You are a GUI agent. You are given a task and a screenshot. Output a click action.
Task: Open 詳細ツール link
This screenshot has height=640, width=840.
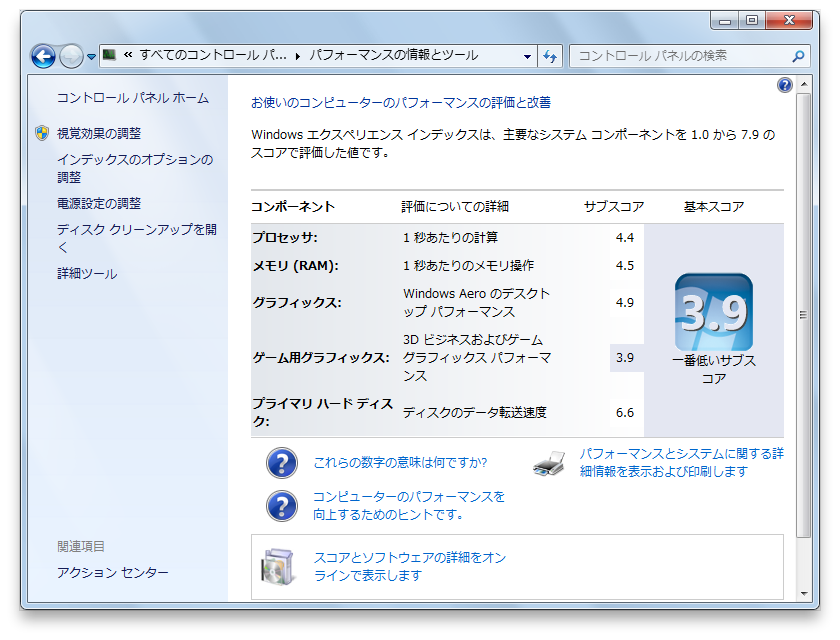click(87, 274)
